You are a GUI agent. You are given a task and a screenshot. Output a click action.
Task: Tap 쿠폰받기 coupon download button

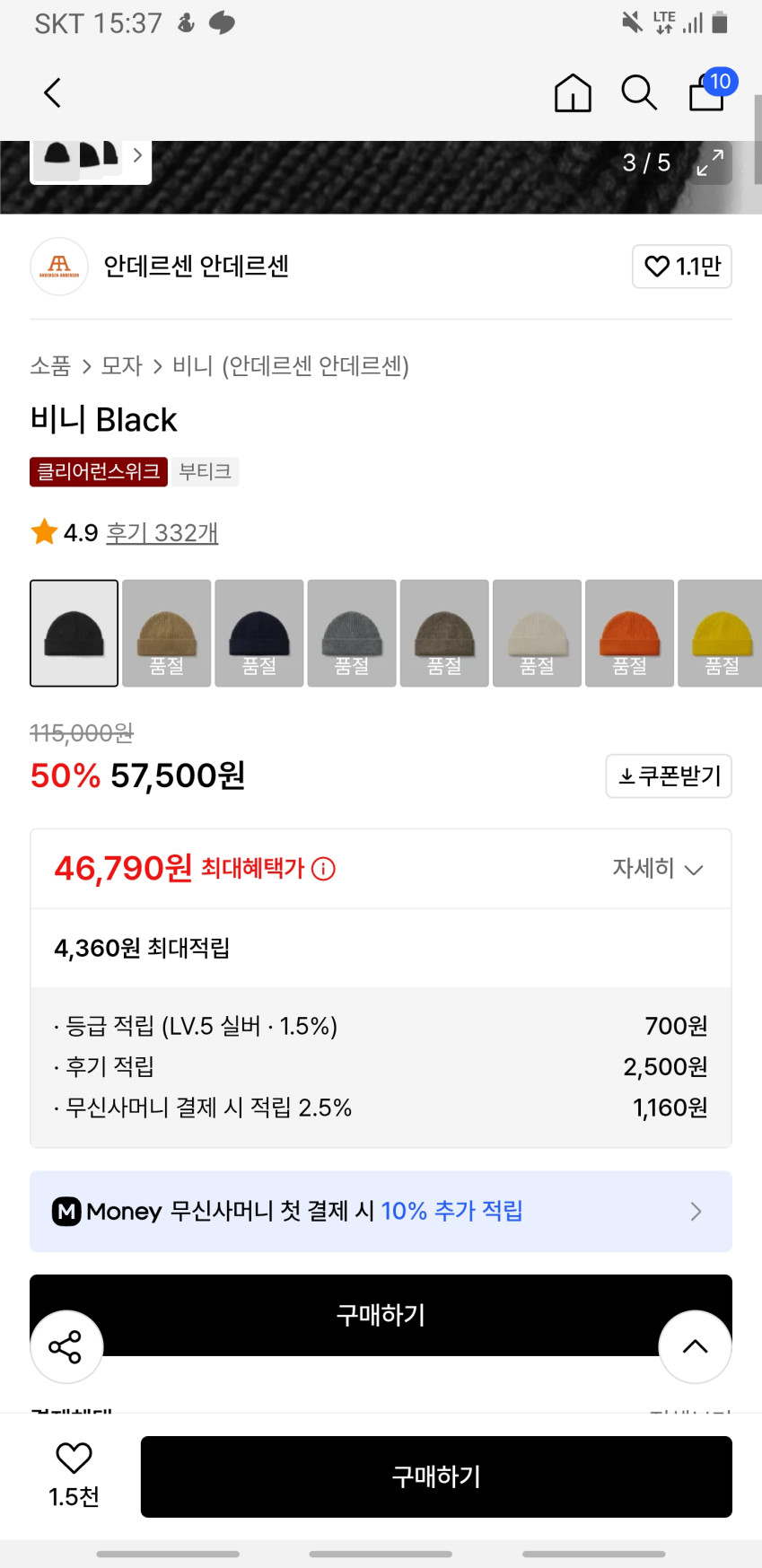click(669, 775)
